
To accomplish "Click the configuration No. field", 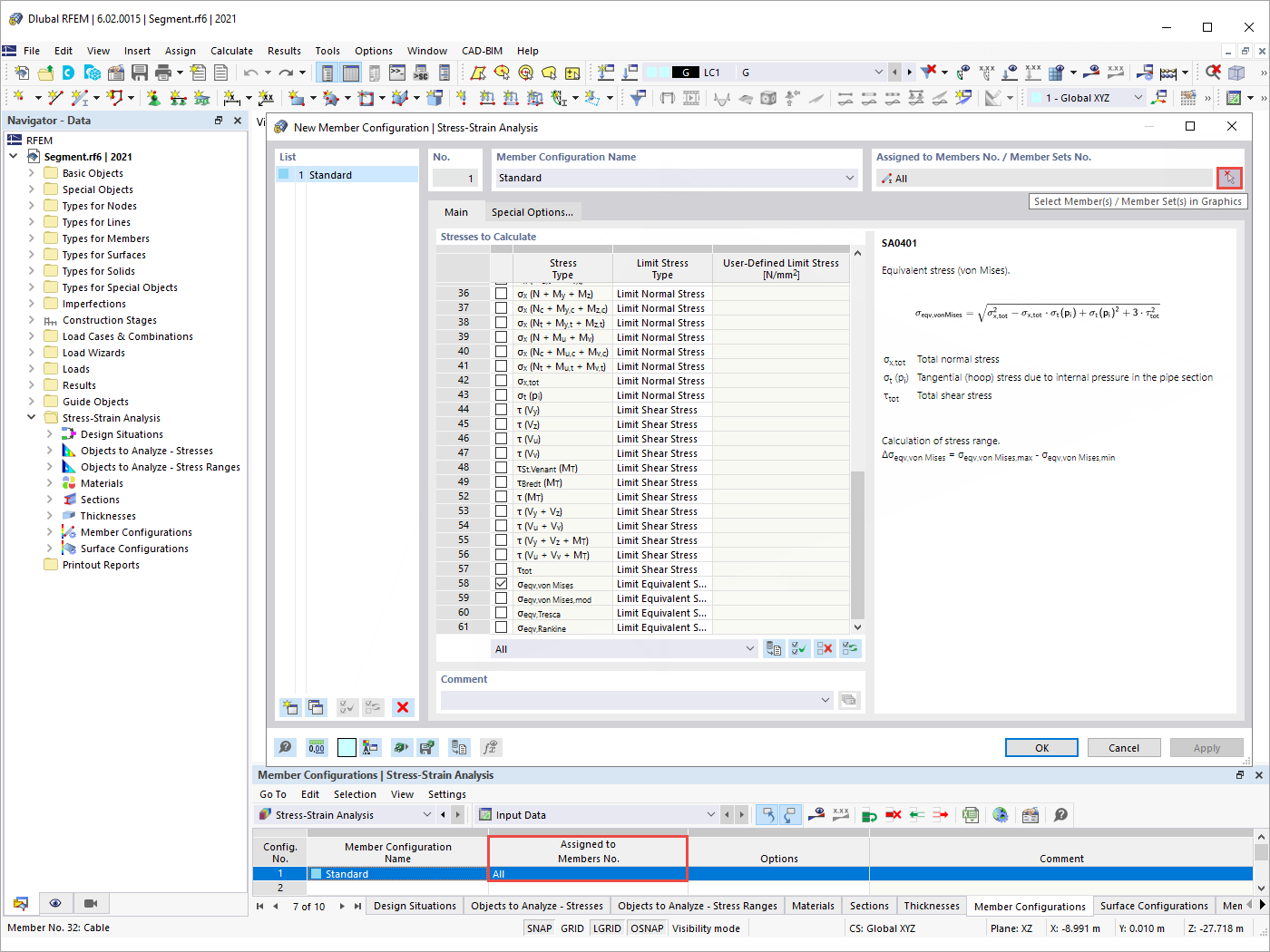I will [456, 179].
